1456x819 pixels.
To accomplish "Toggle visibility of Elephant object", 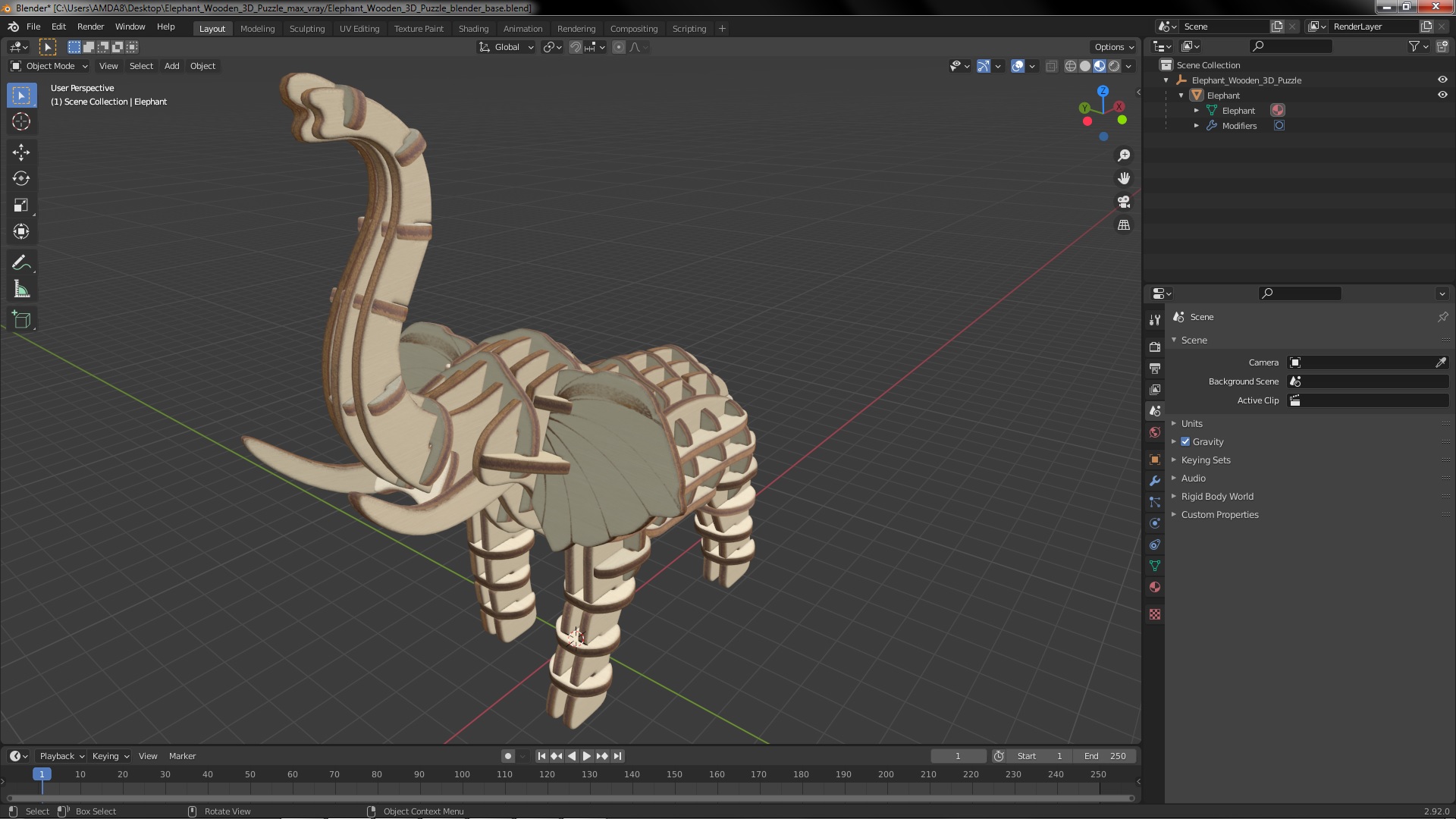I will (1442, 95).
